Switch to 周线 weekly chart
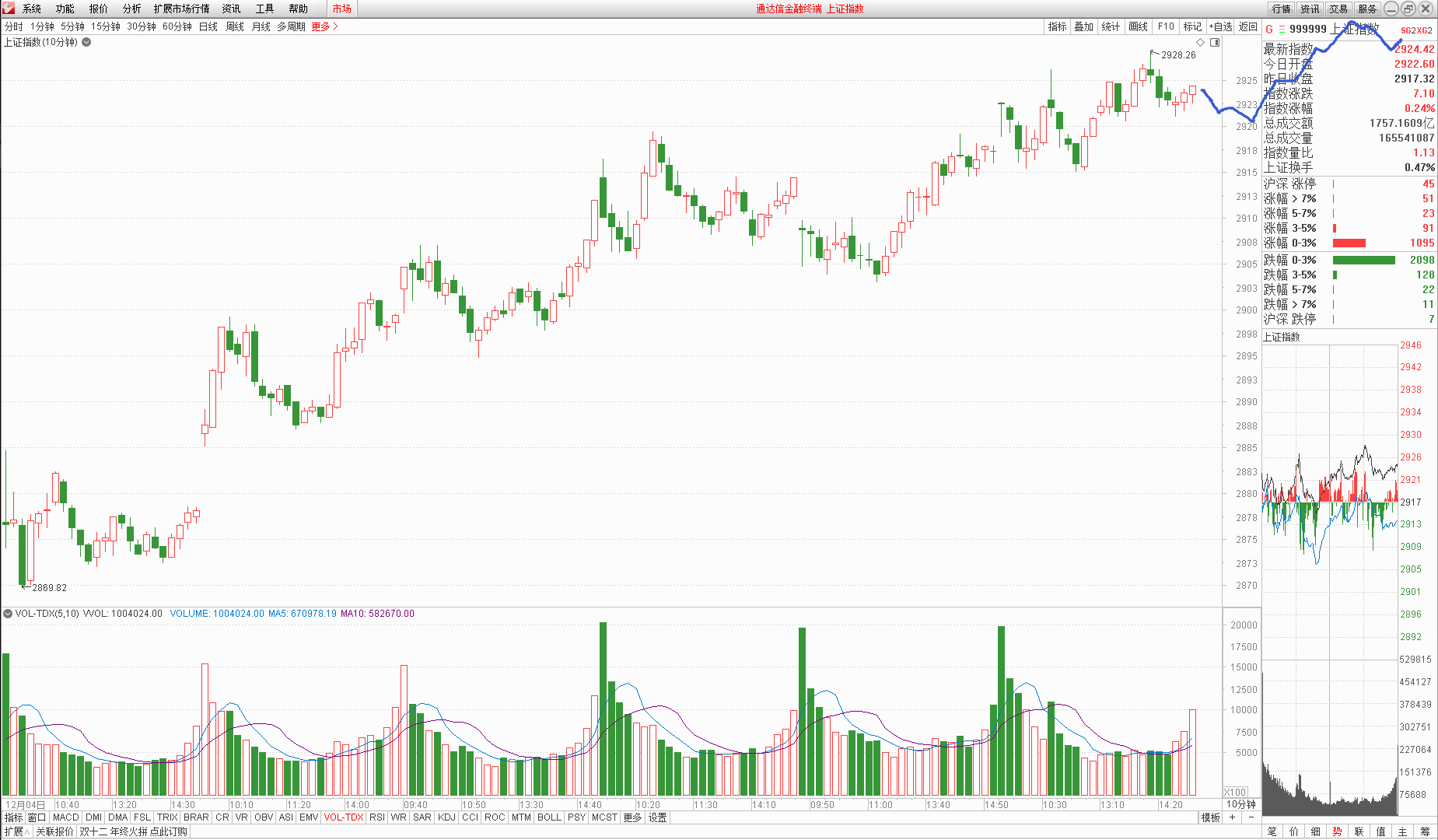 (235, 26)
